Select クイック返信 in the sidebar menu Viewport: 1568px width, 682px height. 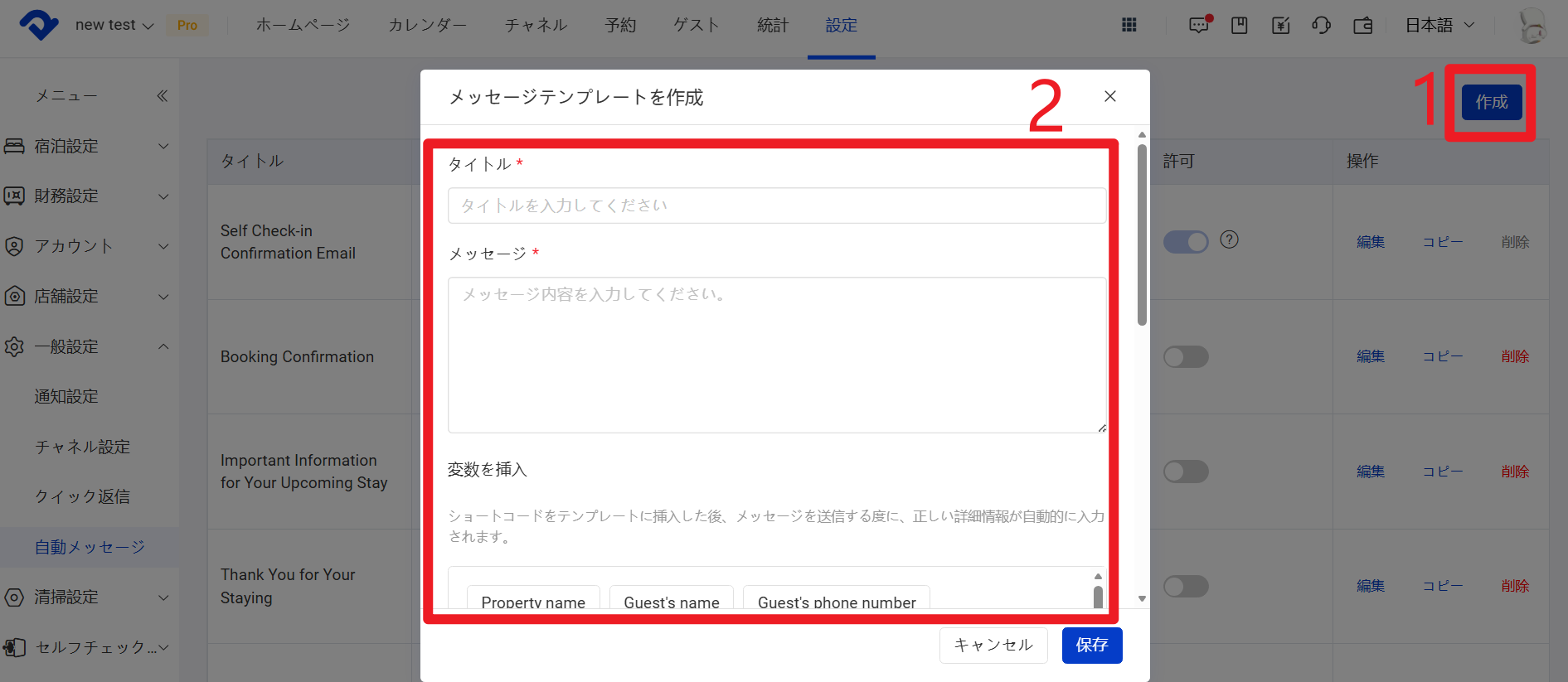[x=82, y=496]
